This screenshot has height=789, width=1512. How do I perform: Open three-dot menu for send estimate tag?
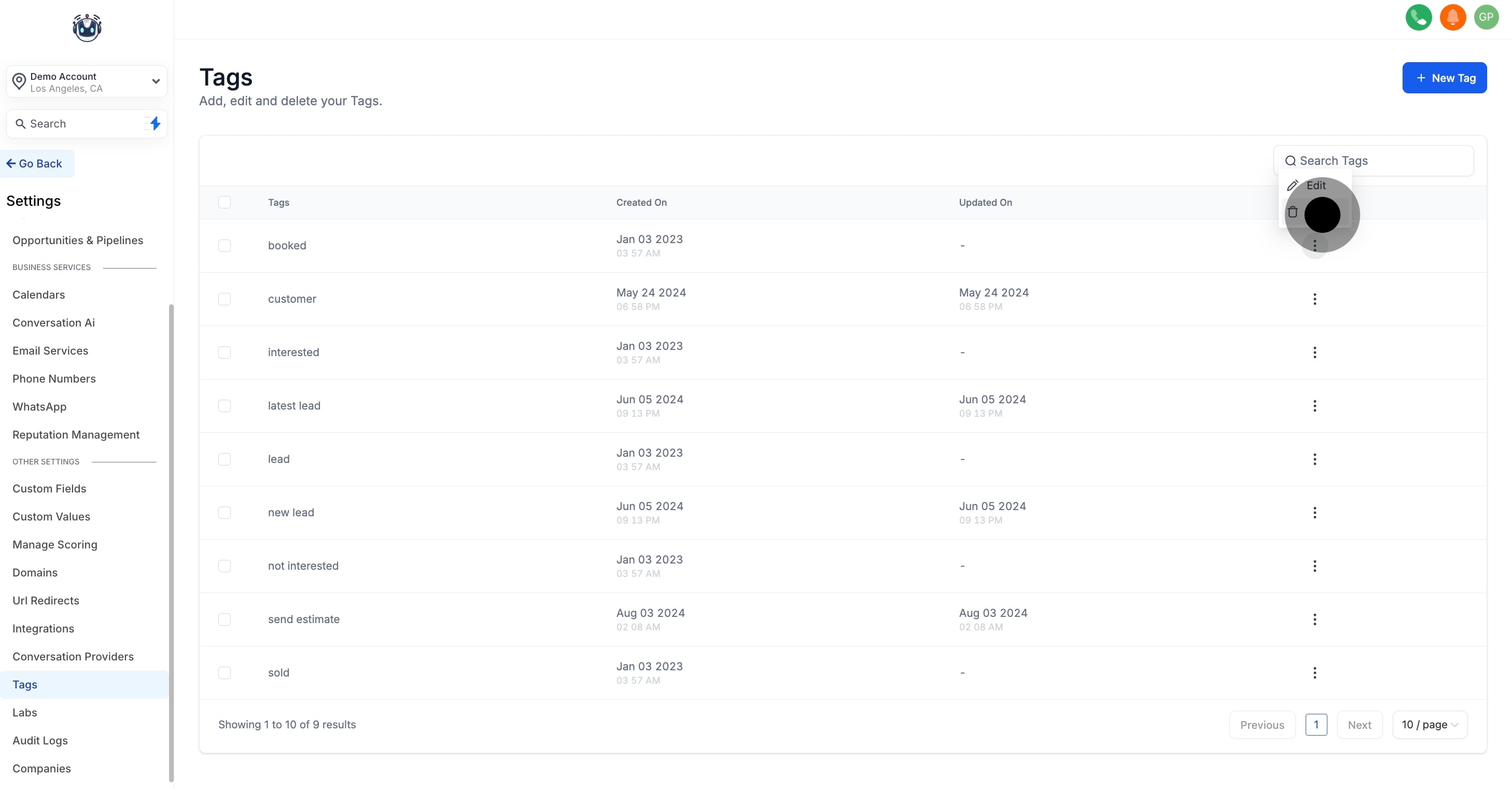click(1314, 619)
